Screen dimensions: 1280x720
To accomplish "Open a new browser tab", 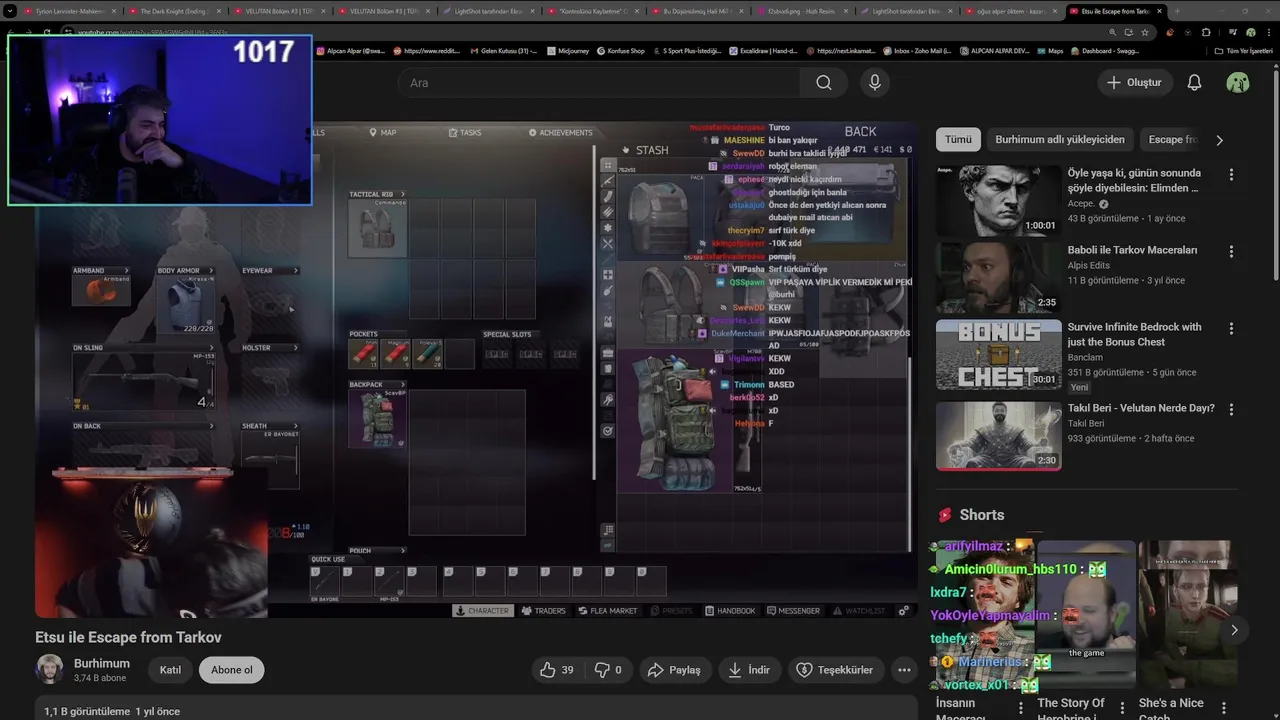I will pyautogui.click(x=1176, y=11).
